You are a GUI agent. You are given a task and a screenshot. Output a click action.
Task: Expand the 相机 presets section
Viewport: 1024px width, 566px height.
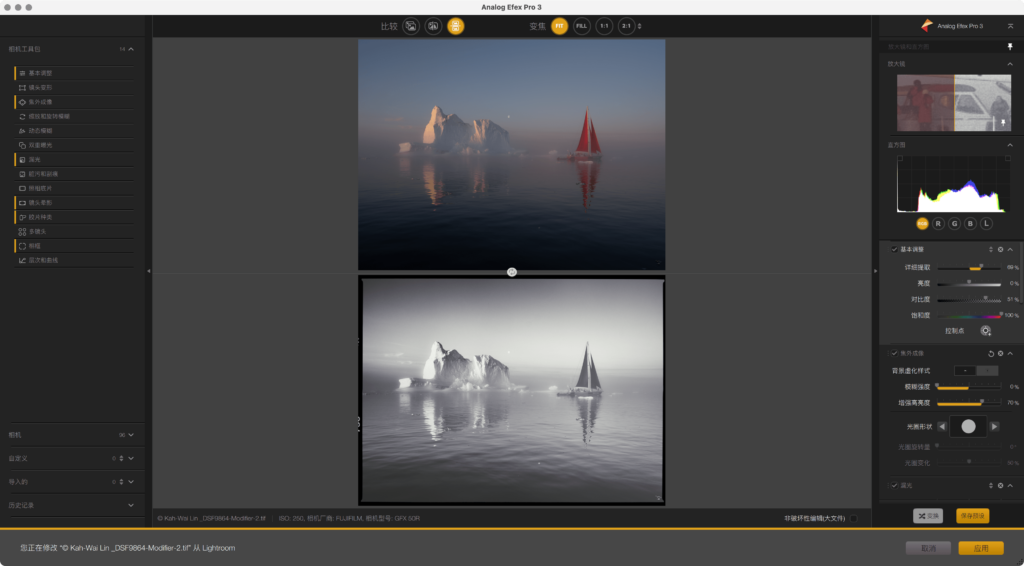click(x=131, y=435)
